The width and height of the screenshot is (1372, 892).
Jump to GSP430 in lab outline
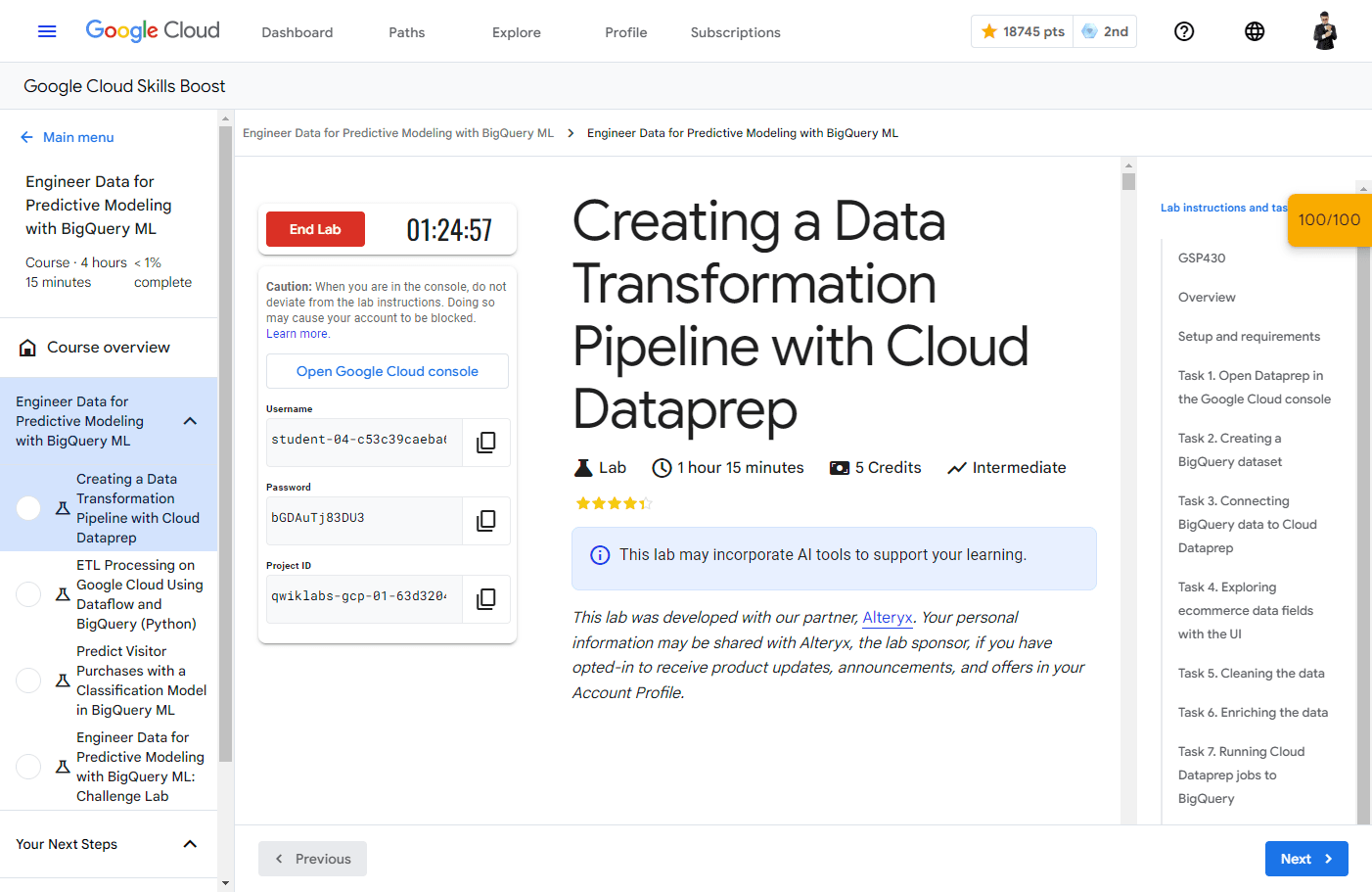(1202, 258)
